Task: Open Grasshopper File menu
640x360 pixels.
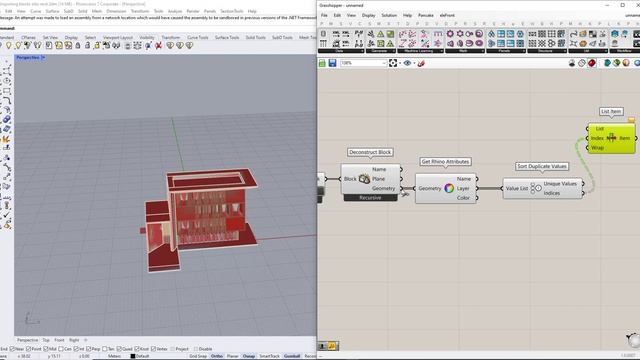Action: [x=324, y=15]
